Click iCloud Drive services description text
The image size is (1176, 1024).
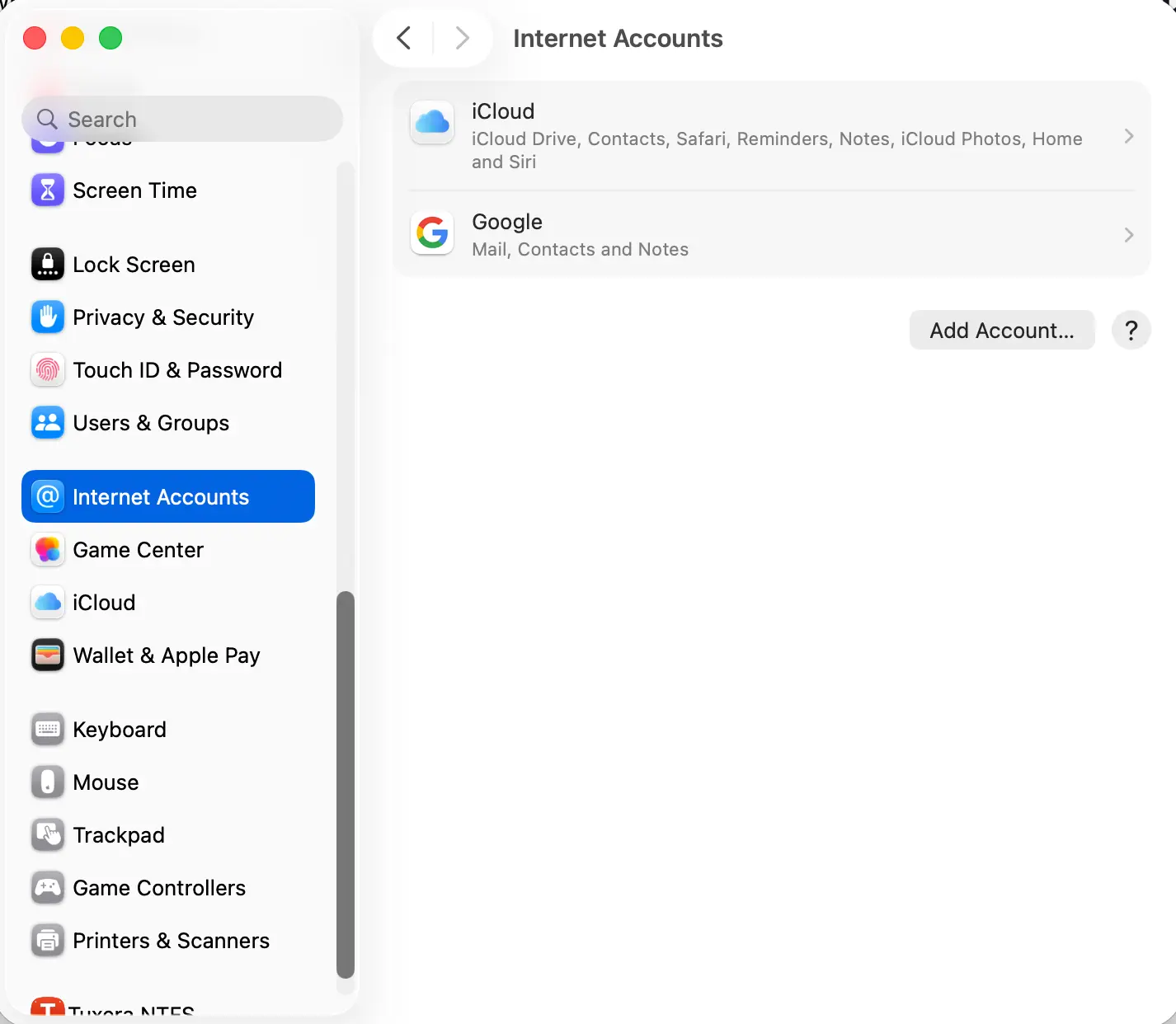point(777,150)
